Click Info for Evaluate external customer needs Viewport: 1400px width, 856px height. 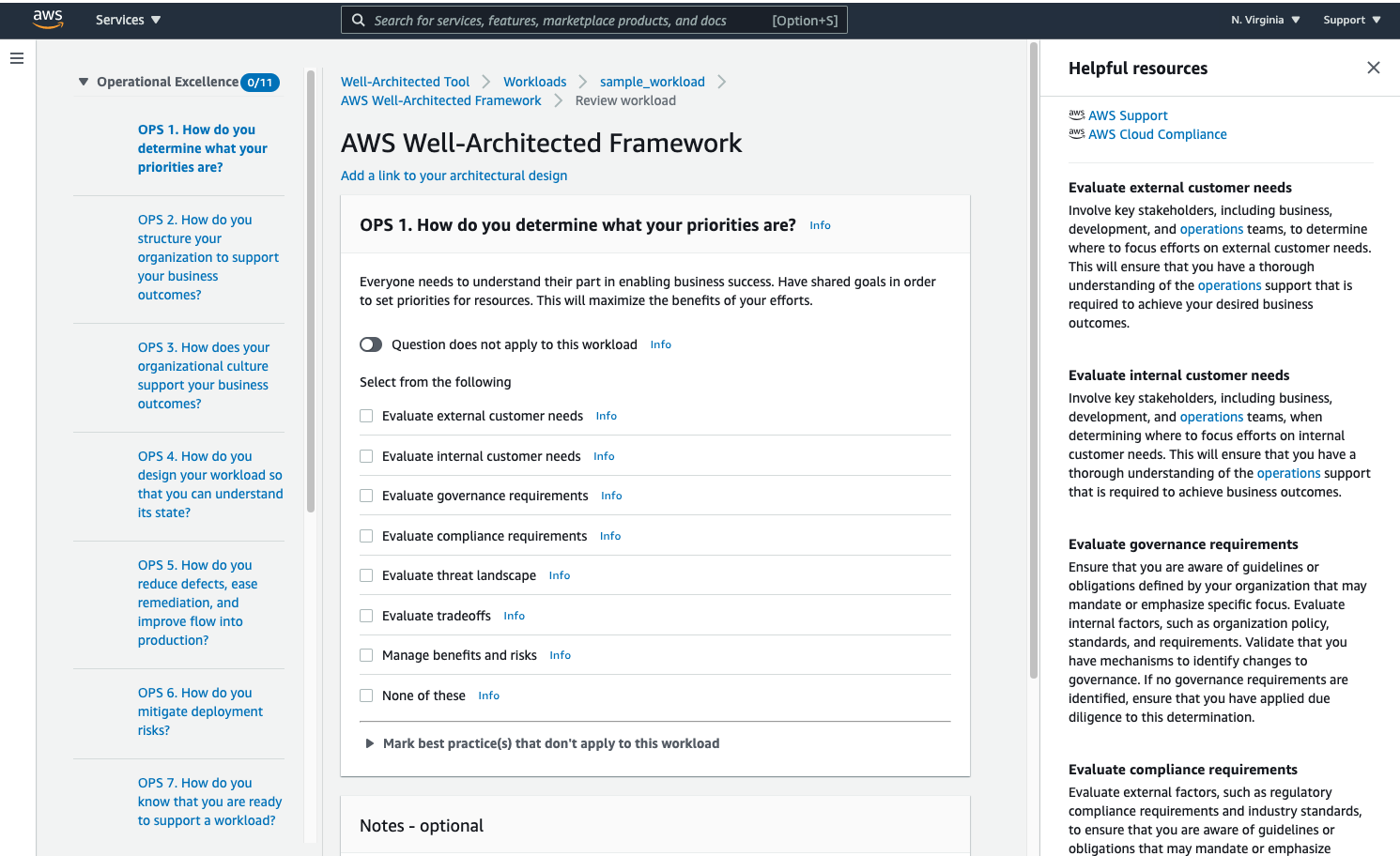pyautogui.click(x=607, y=416)
